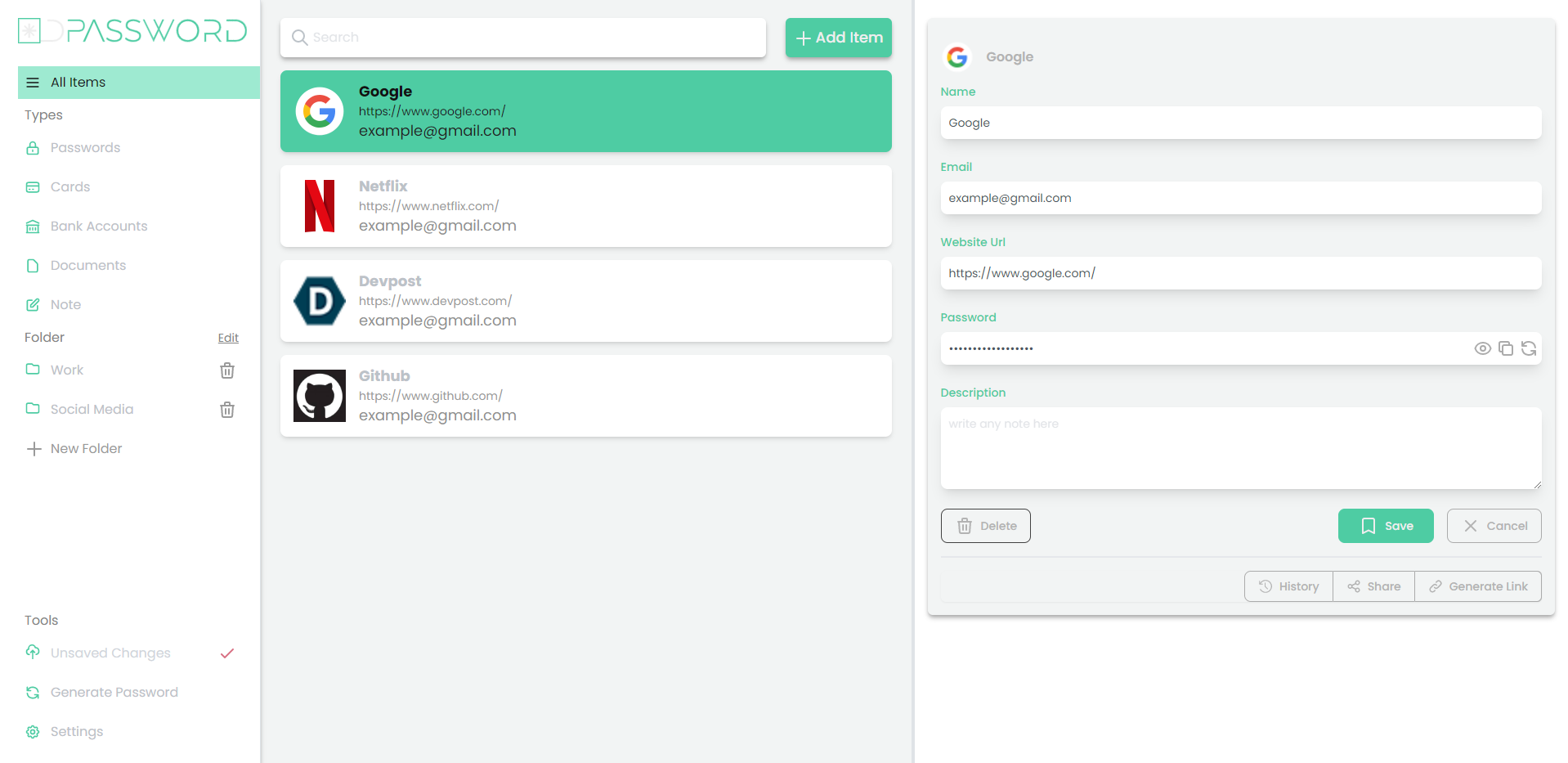Click https://www.devpost.com/ URL text
This screenshot has width=1568, height=763.
(435, 301)
